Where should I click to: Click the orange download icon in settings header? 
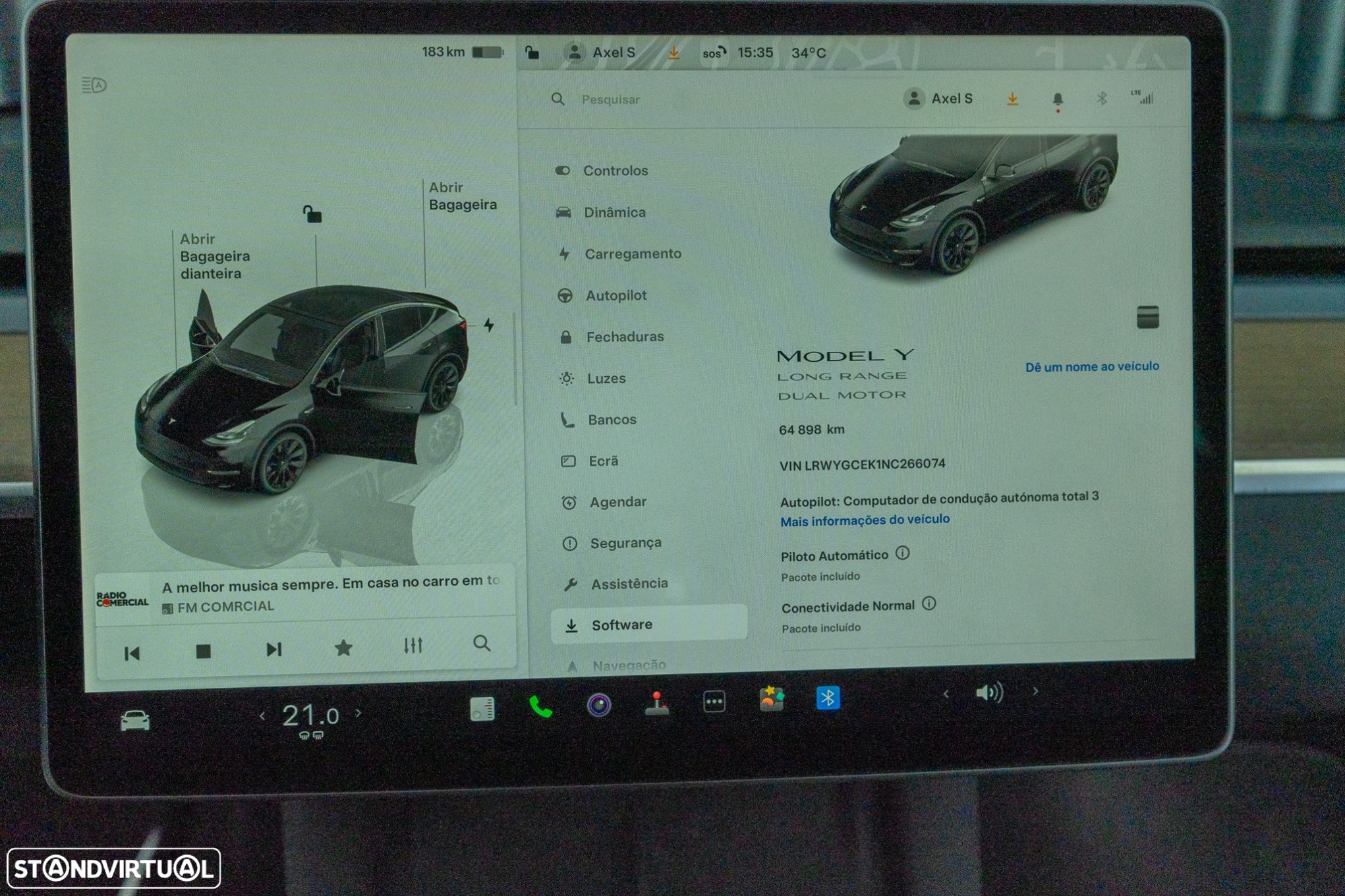pos(1012,99)
